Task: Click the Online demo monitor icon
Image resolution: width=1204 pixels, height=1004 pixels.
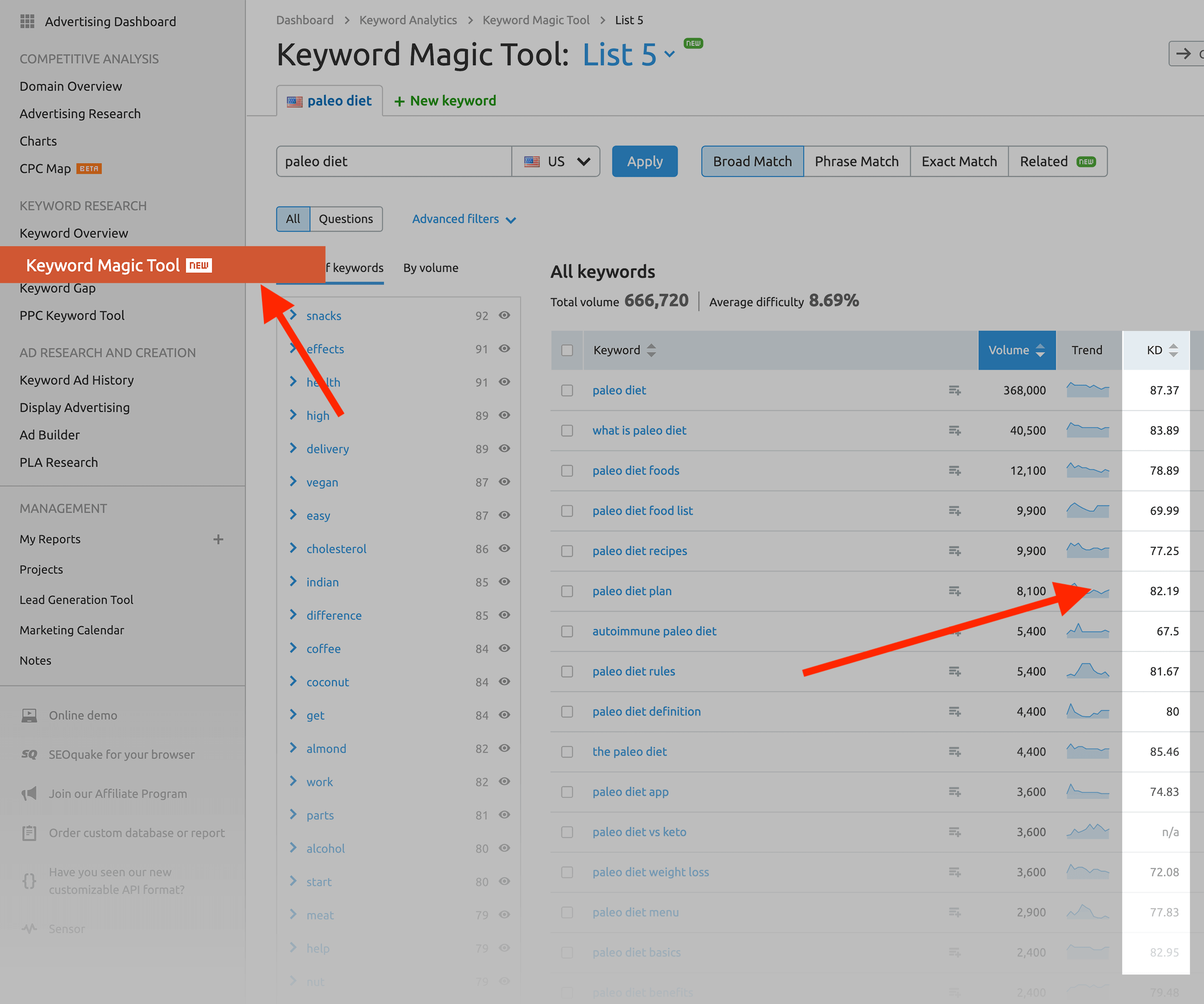Action: 29,715
